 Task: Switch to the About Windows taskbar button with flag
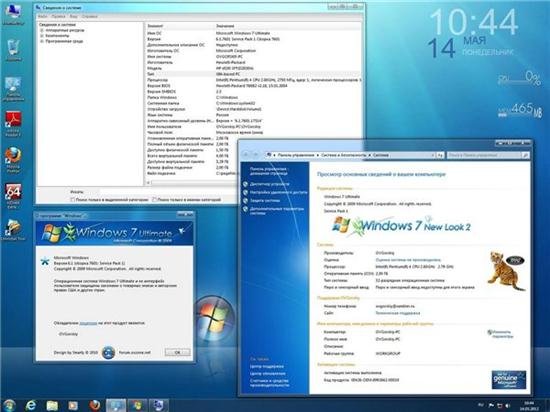pyautogui.click(x=138, y=405)
